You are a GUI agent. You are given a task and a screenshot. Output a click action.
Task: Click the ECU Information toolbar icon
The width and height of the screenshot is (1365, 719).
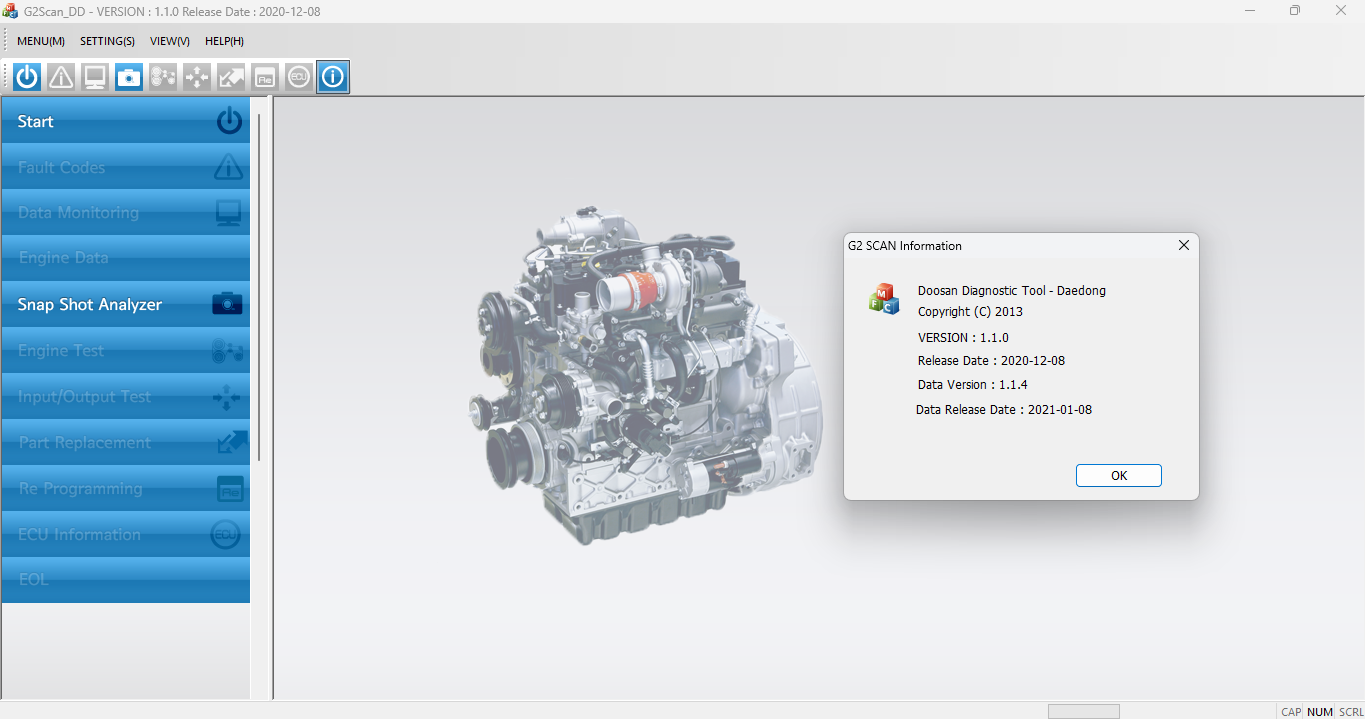(x=299, y=77)
